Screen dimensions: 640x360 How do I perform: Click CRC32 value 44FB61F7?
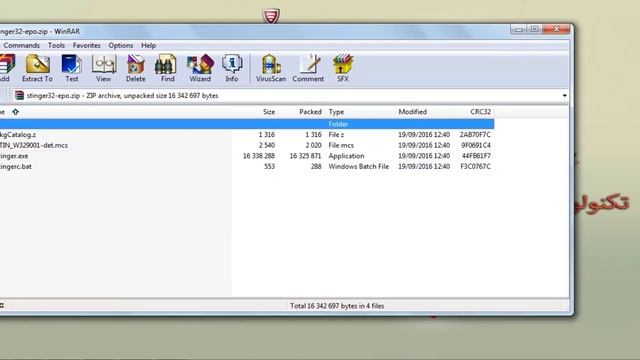(x=476, y=156)
